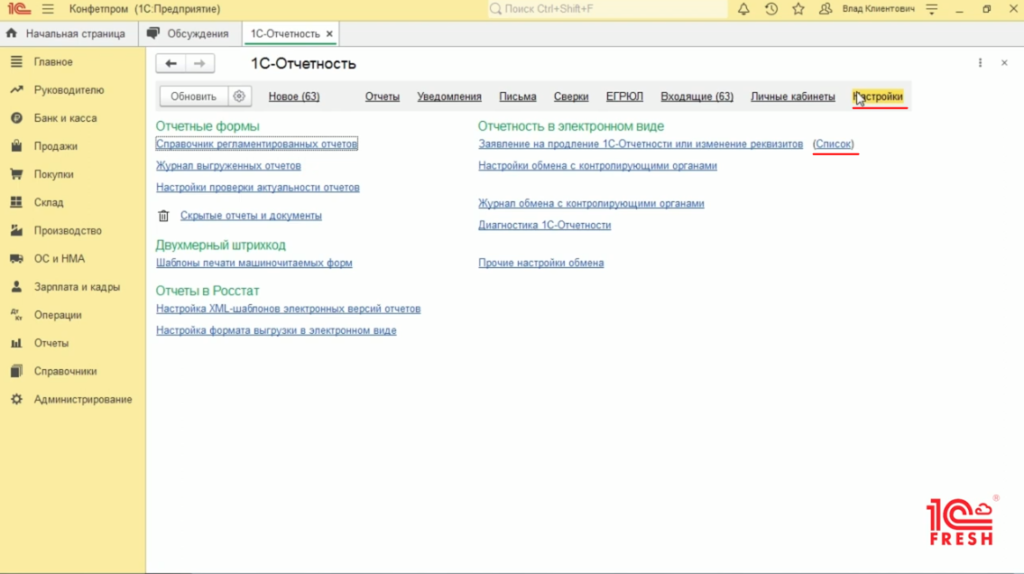The height and width of the screenshot is (574, 1024).
Task: Open history clock icon
Action: coord(771,9)
